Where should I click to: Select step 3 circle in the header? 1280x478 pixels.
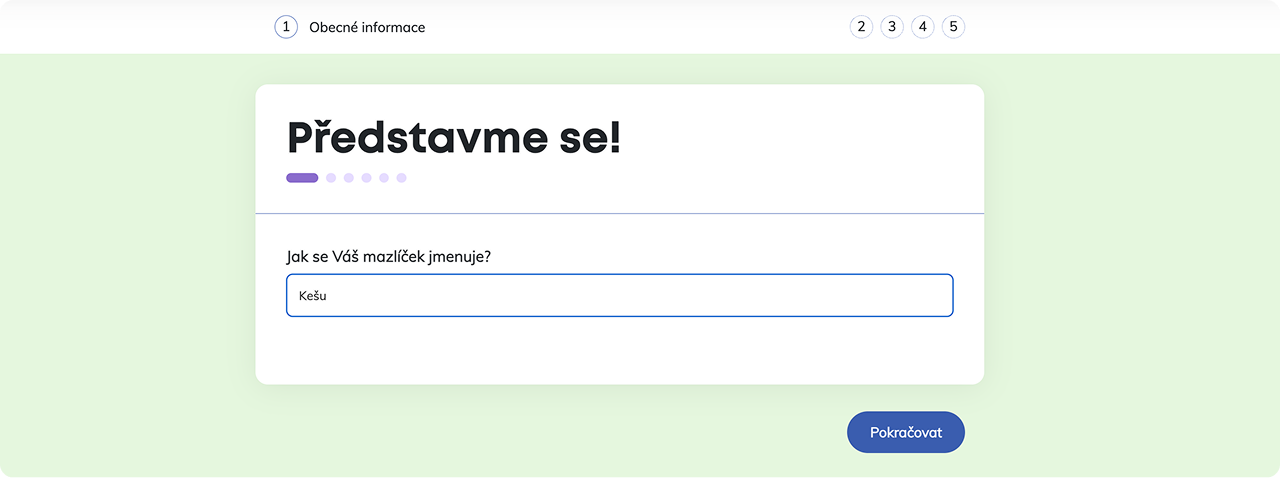tap(892, 27)
